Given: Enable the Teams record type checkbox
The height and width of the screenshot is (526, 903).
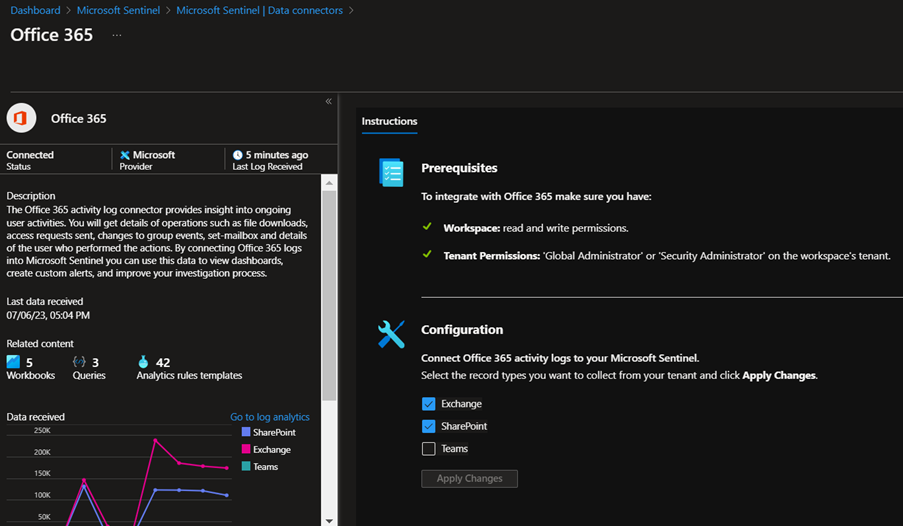Looking at the screenshot, I should click(x=428, y=449).
